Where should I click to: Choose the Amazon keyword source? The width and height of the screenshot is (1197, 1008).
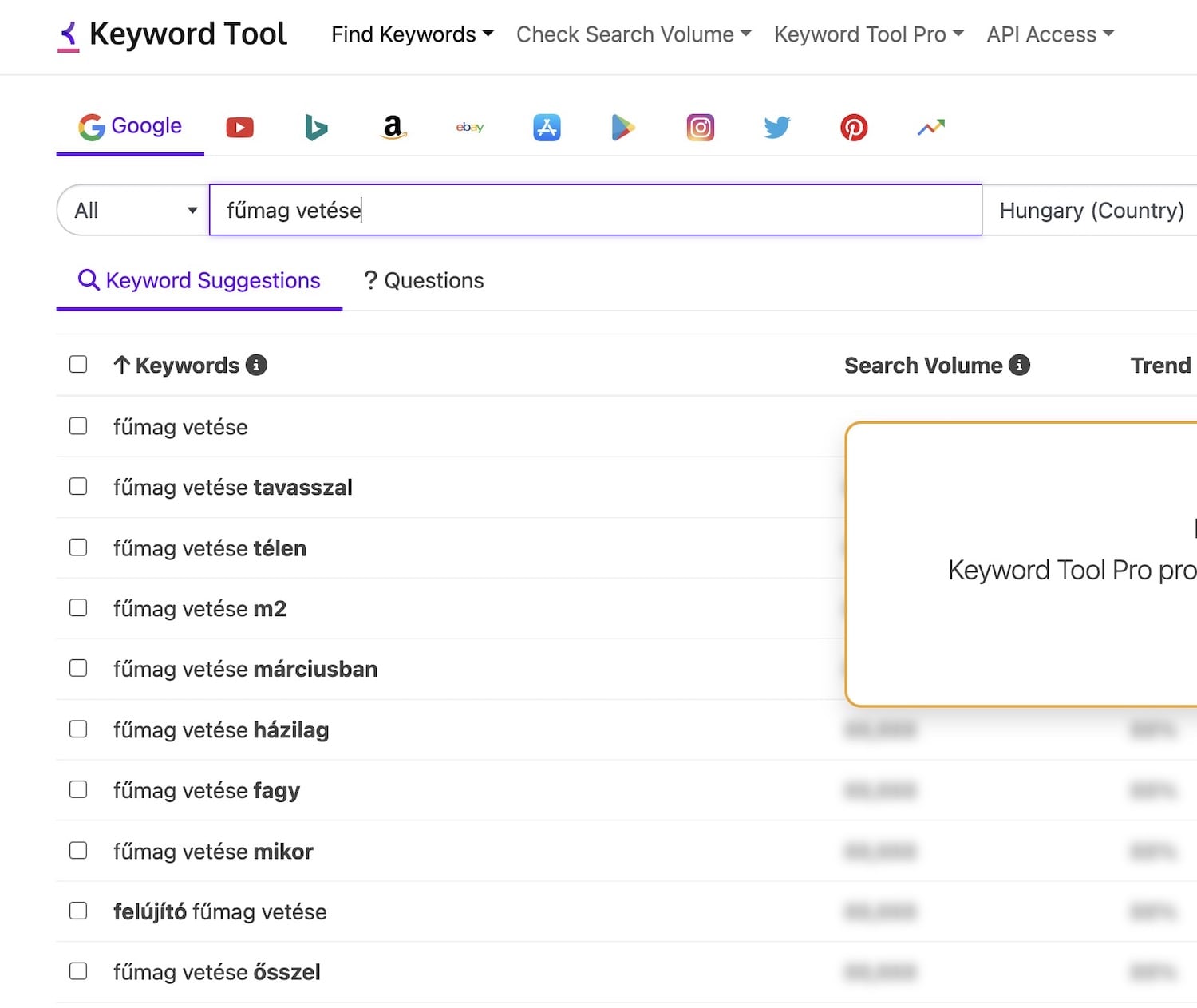pos(393,128)
